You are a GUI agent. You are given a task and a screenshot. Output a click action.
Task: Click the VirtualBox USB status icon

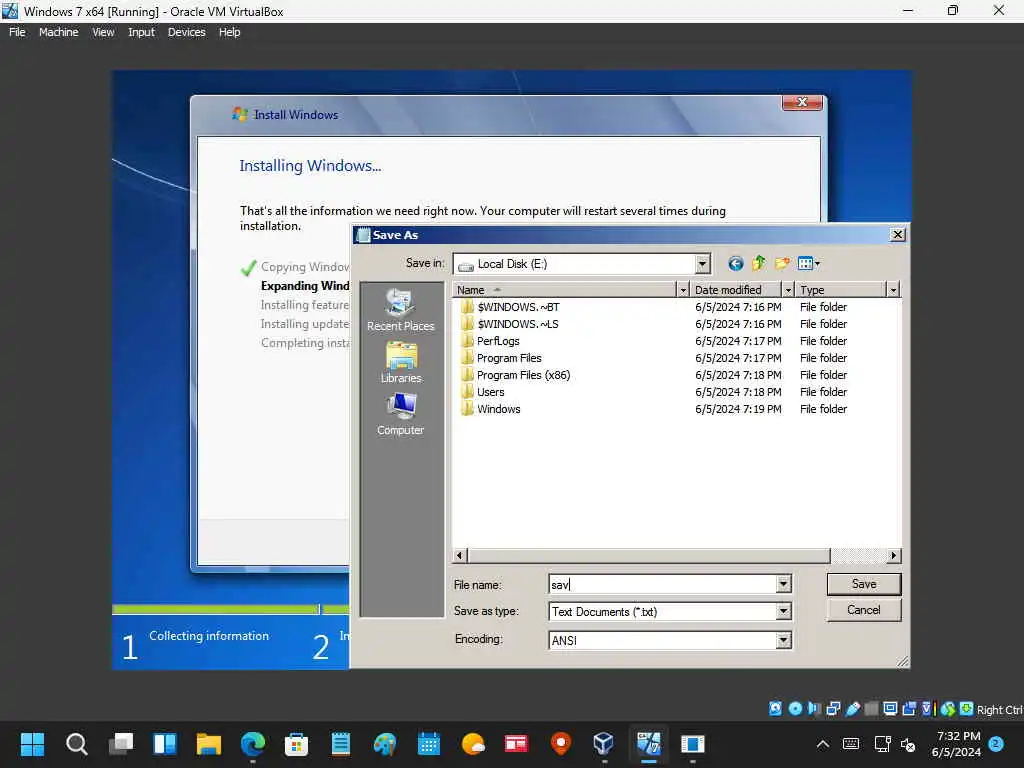(x=852, y=709)
